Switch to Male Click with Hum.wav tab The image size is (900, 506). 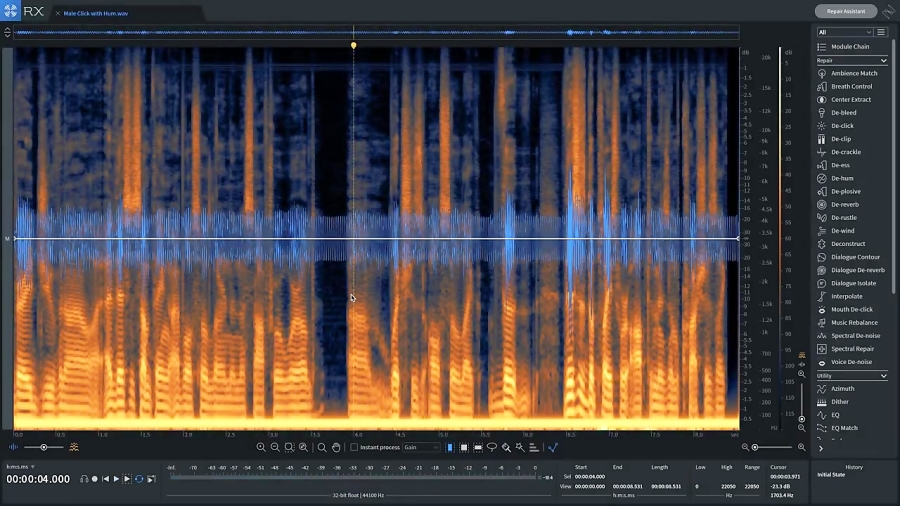click(x=95, y=14)
